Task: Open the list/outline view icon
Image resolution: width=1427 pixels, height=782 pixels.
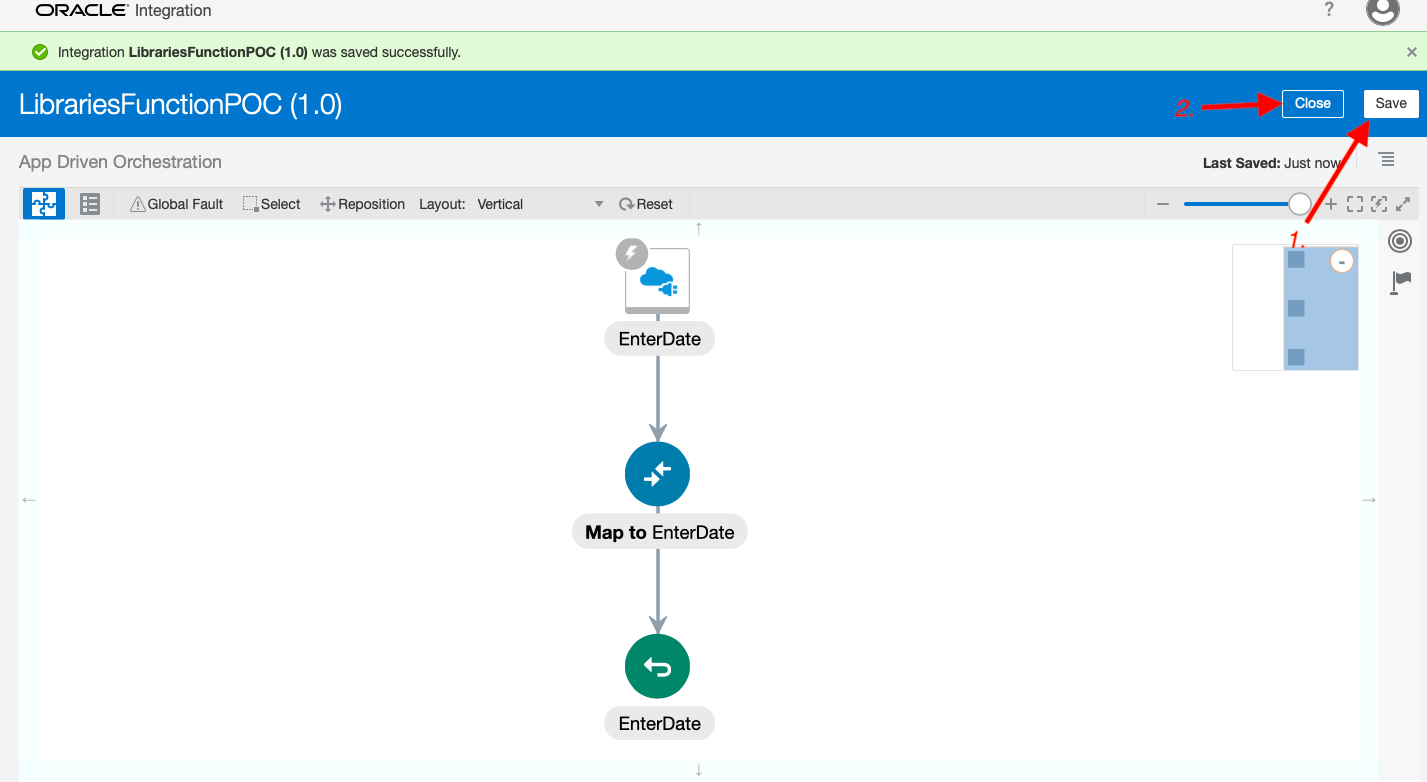Action: tap(90, 203)
